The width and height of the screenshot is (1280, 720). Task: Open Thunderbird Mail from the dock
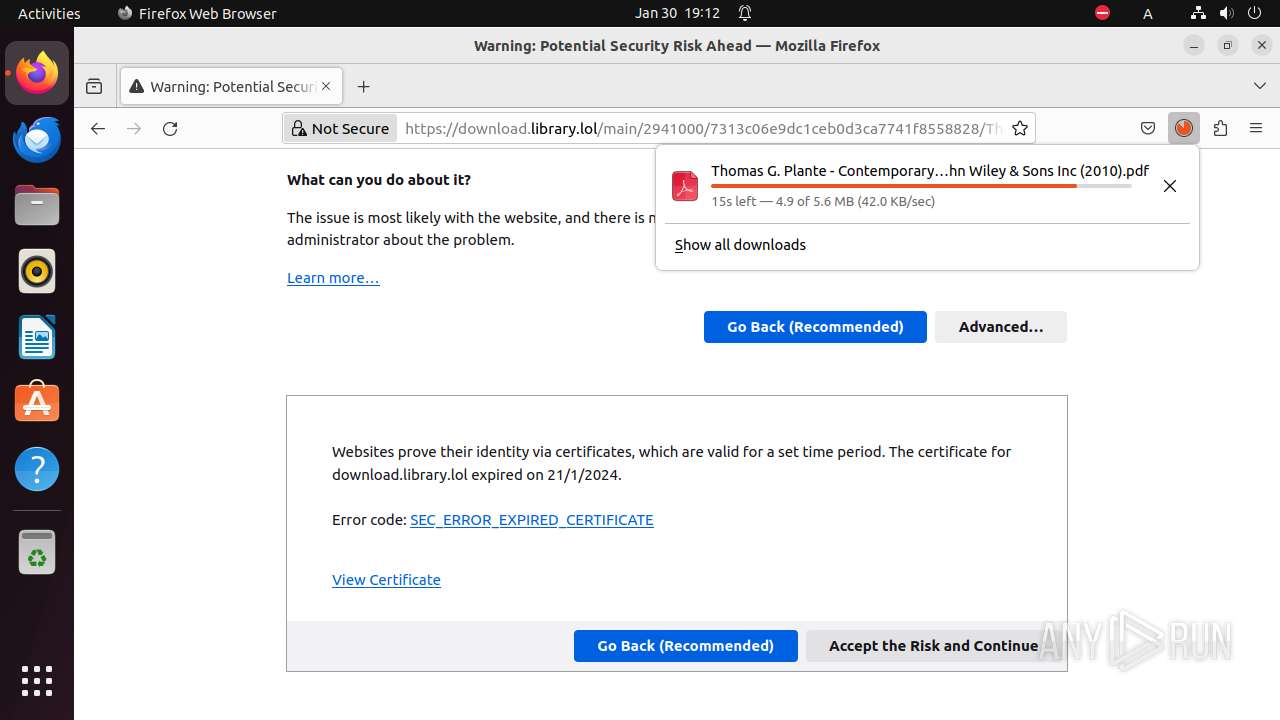(37, 139)
